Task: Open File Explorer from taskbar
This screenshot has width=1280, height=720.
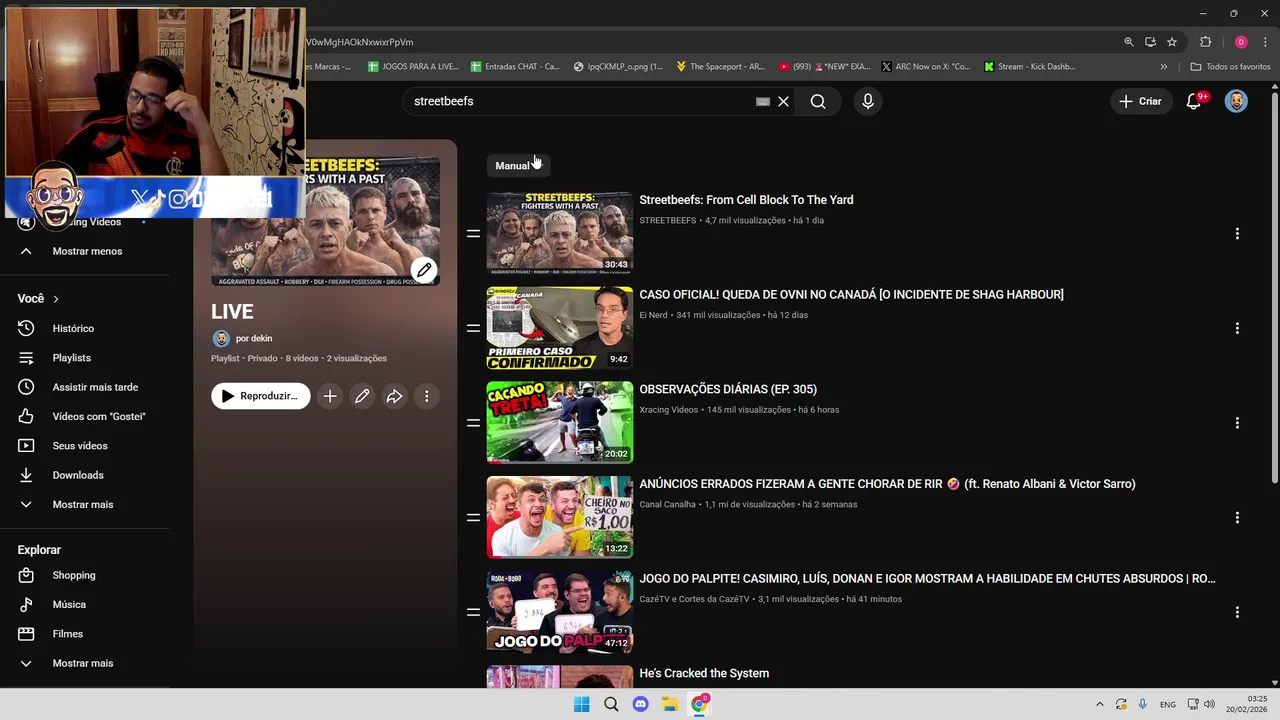Action: (670, 704)
